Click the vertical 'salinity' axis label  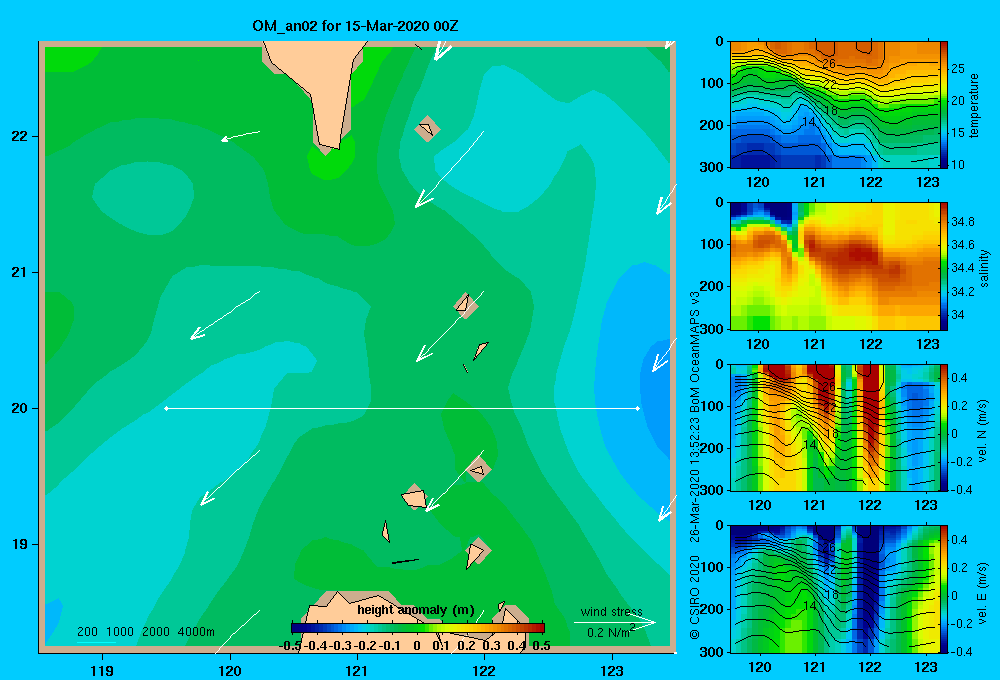(x=985, y=267)
